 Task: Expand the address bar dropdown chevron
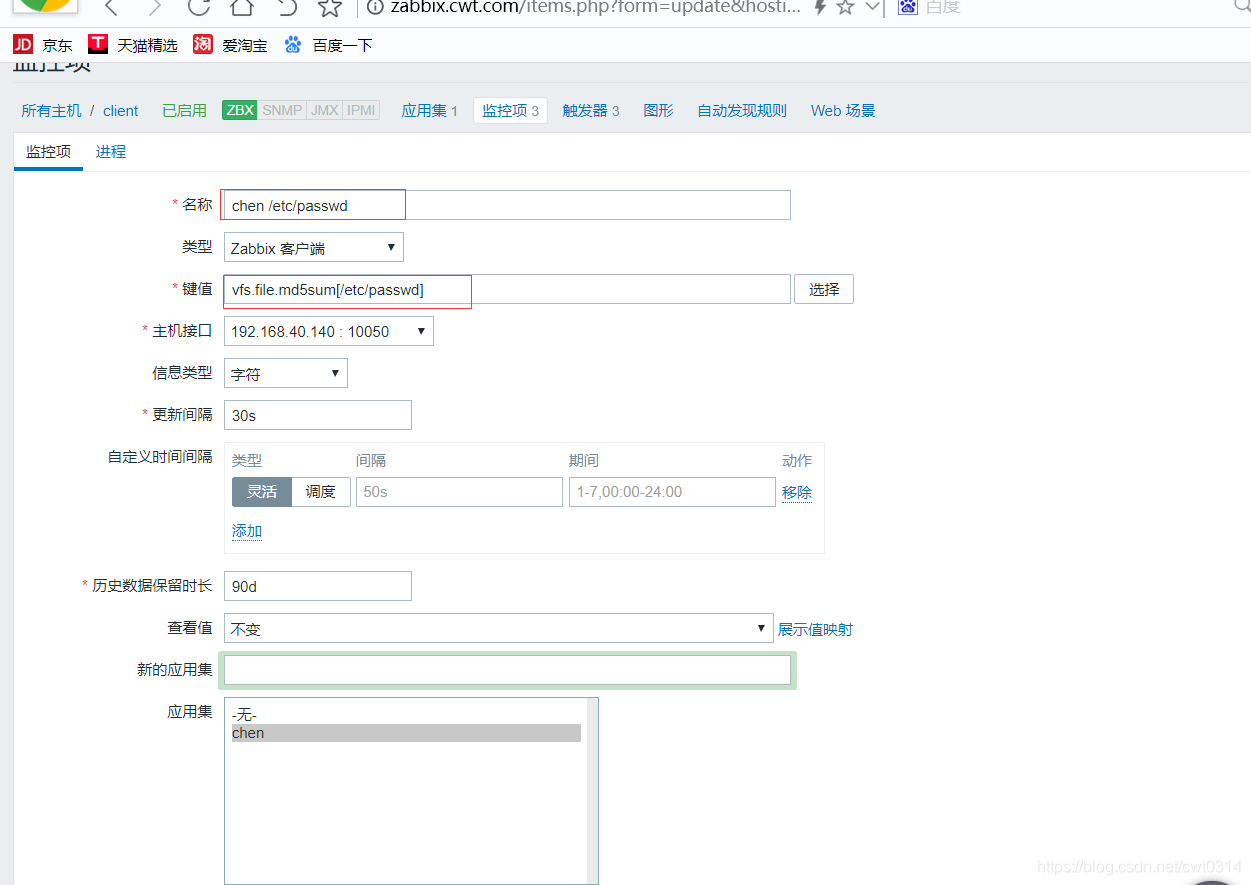pyautogui.click(x=872, y=8)
